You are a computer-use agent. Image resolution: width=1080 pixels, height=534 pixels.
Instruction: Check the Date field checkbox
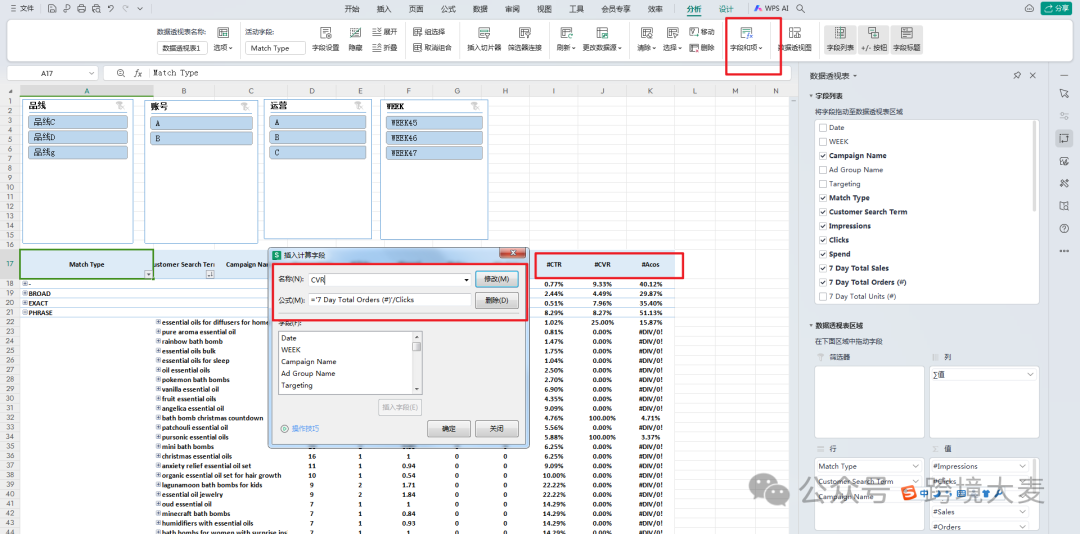point(822,127)
